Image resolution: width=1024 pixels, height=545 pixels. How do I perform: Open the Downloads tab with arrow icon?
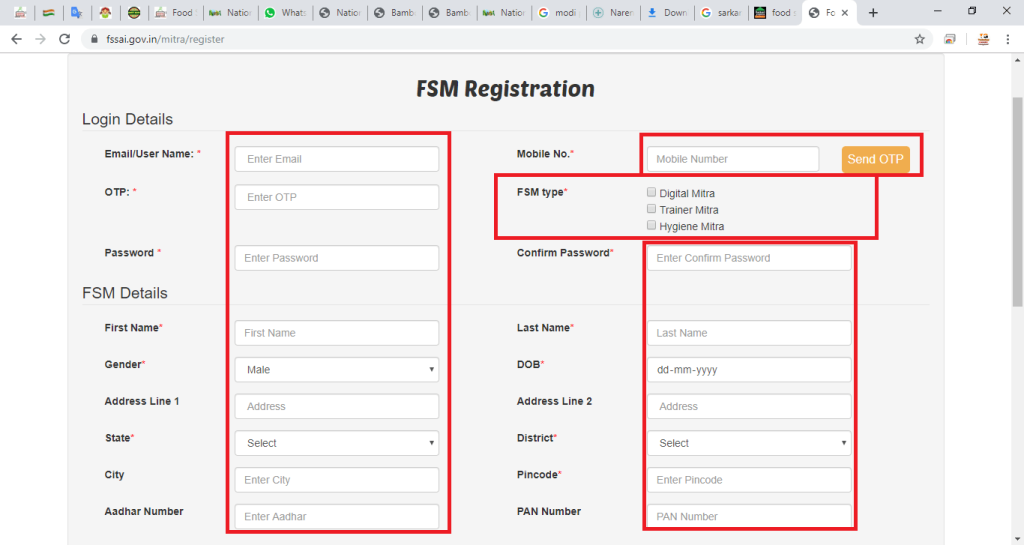tap(666, 12)
